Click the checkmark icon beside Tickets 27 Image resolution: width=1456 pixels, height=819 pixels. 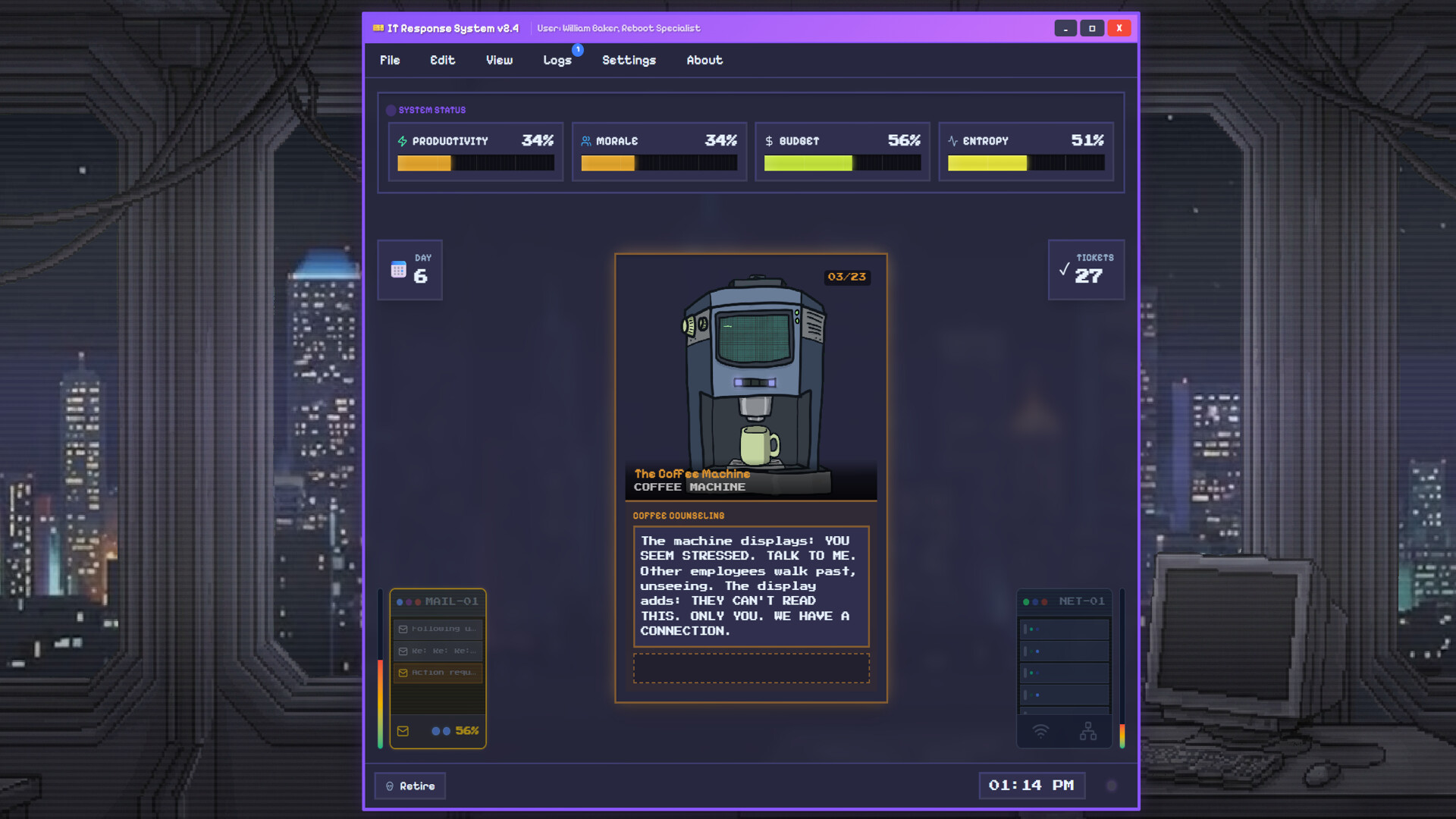point(1064,269)
